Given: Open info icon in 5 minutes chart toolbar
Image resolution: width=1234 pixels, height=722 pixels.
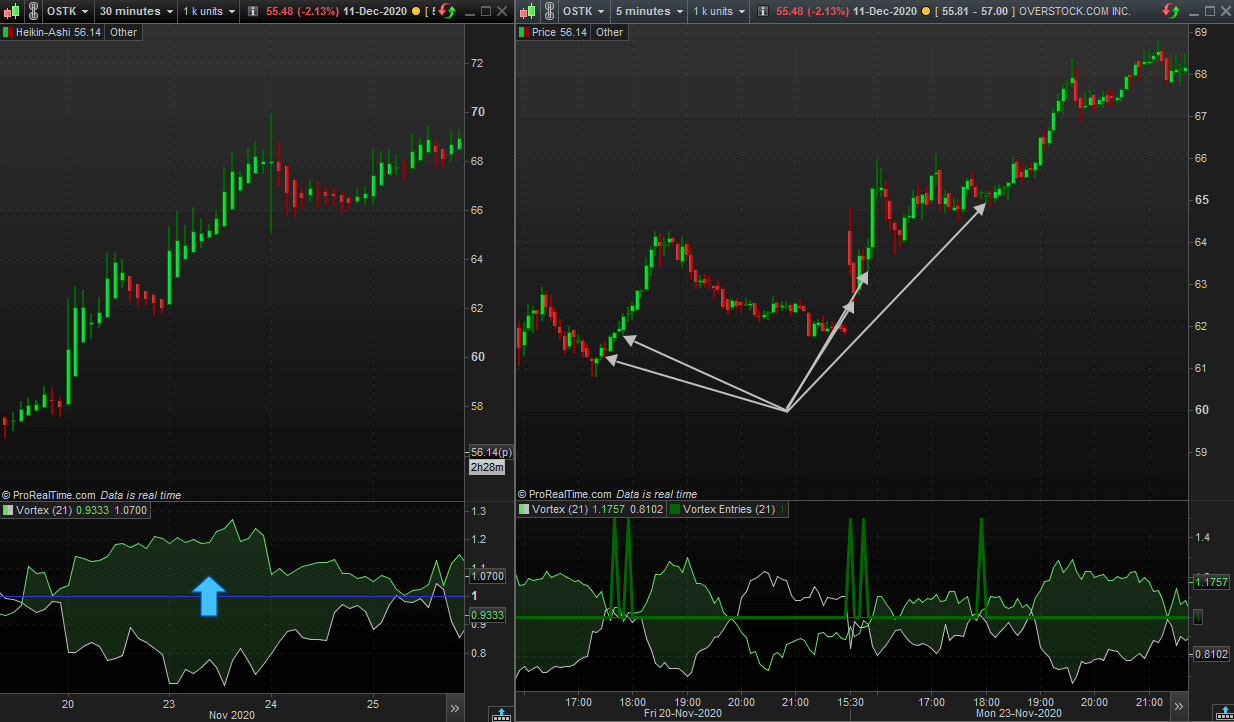Looking at the screenshot, I should pos(762,11).
